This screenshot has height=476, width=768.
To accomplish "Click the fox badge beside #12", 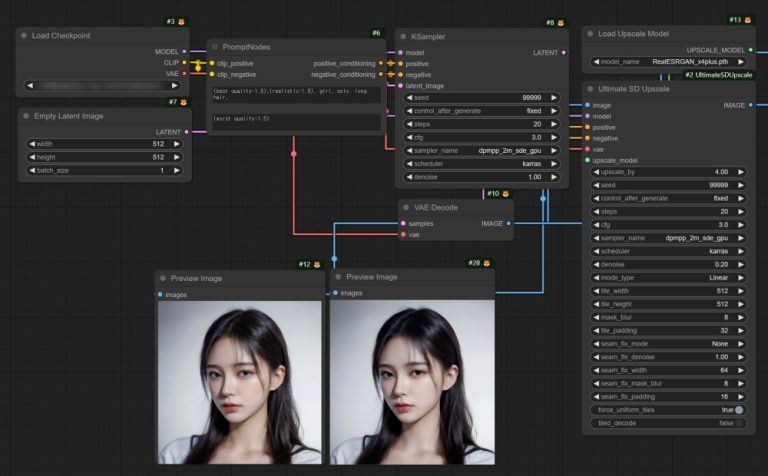I will coord(317,264).
